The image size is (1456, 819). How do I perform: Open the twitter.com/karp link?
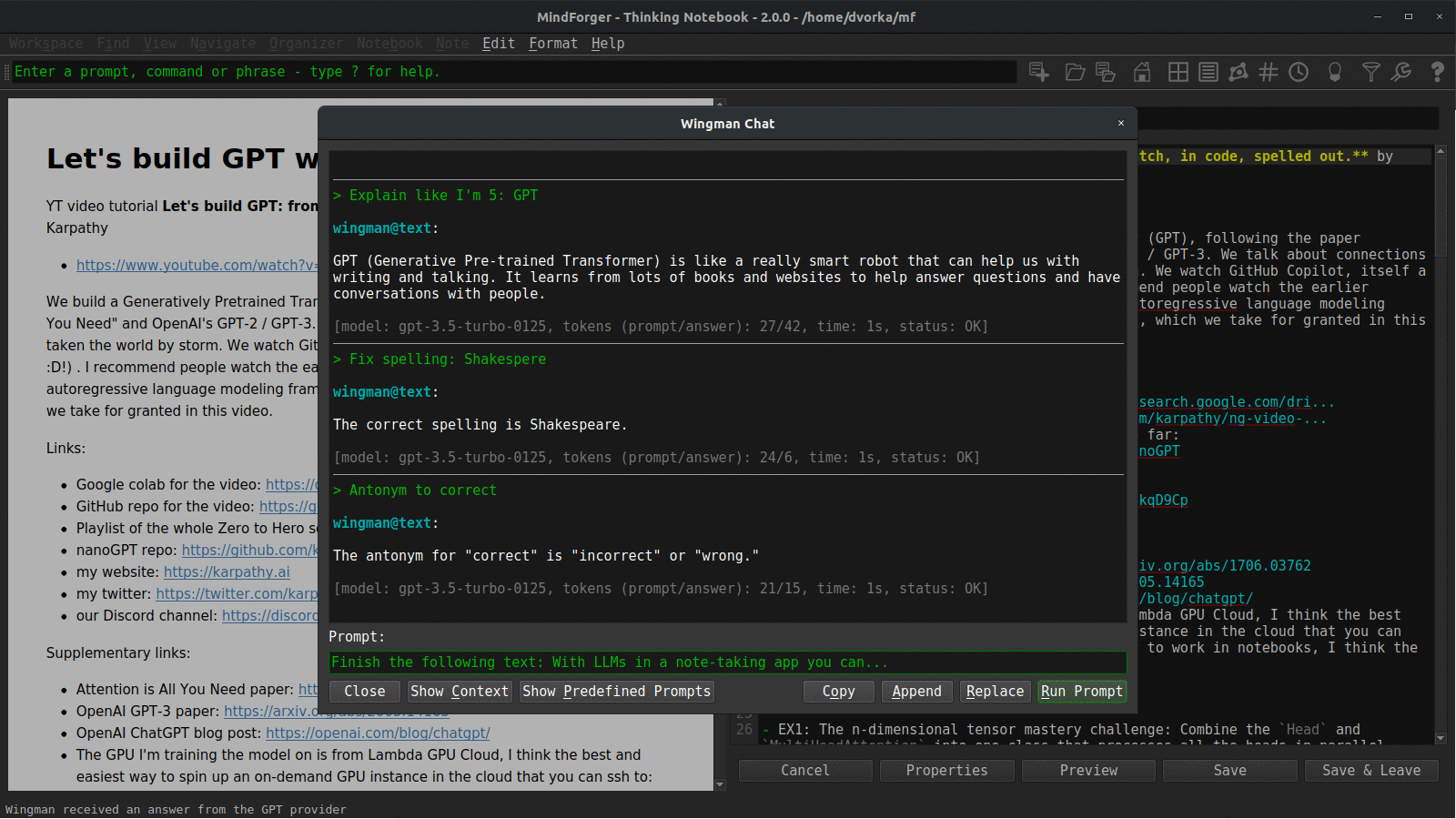[238, 593]
